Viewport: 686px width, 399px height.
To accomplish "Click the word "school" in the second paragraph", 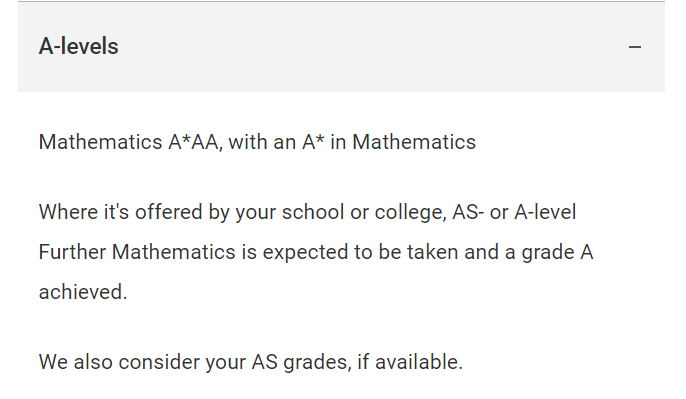I will coord(313,212).
